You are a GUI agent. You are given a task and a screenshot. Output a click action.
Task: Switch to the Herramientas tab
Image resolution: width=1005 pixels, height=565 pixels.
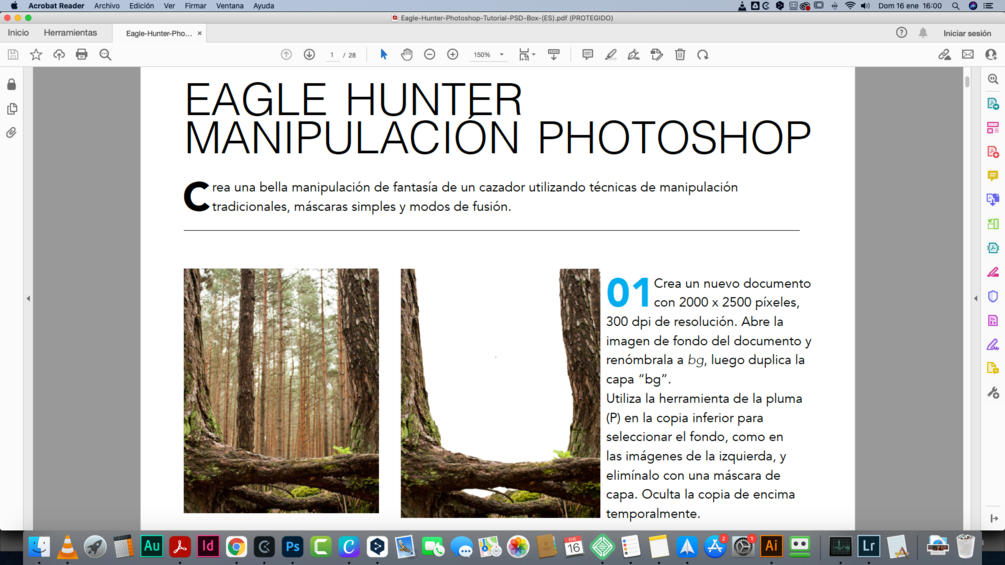click(x=71, y=33)
